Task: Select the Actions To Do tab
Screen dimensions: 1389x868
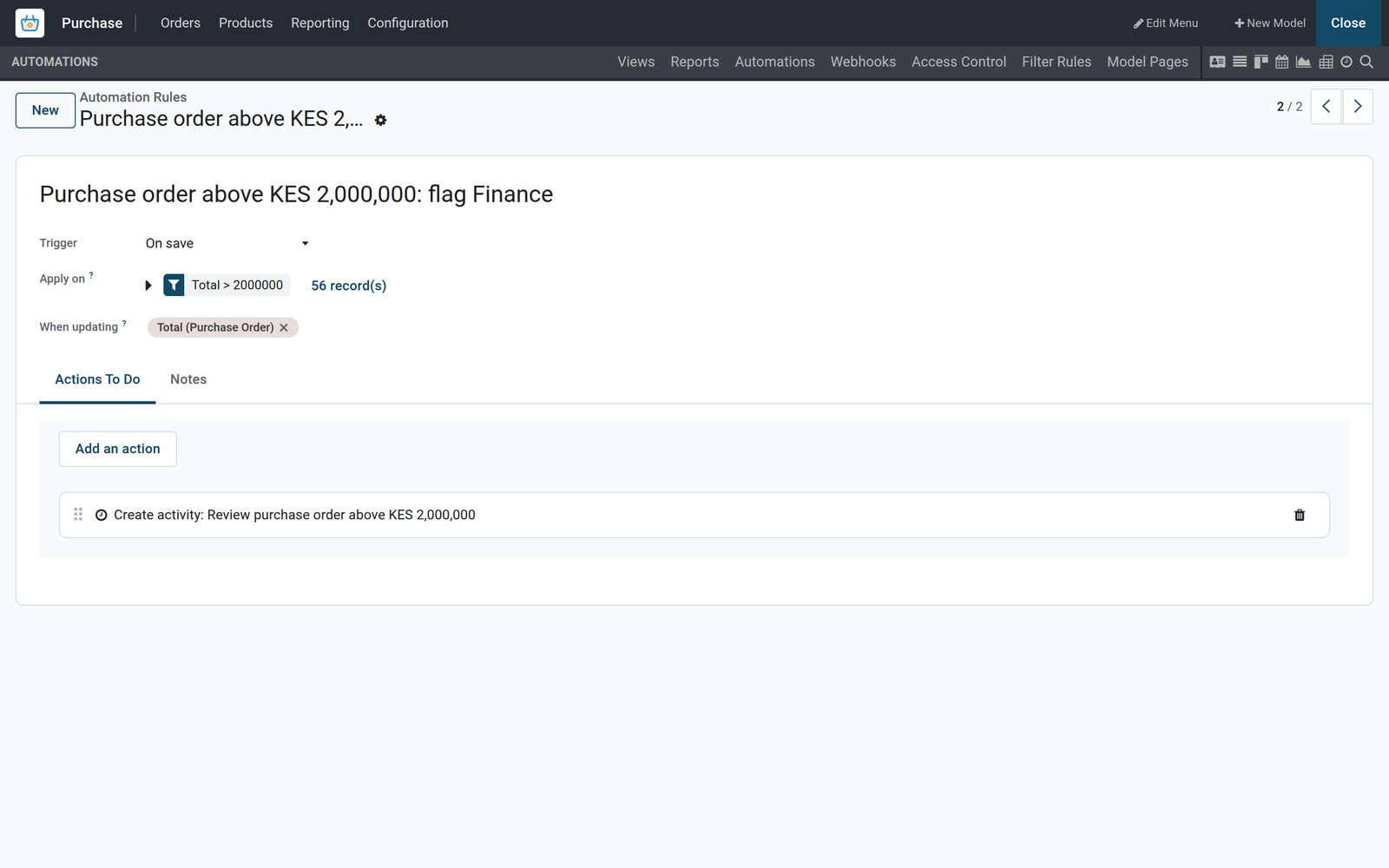Action: tap(97, 379)
